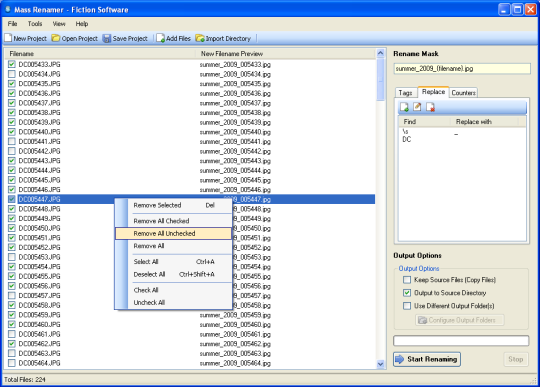
Task: Delete replace rule icon
Action: point(430,107)
